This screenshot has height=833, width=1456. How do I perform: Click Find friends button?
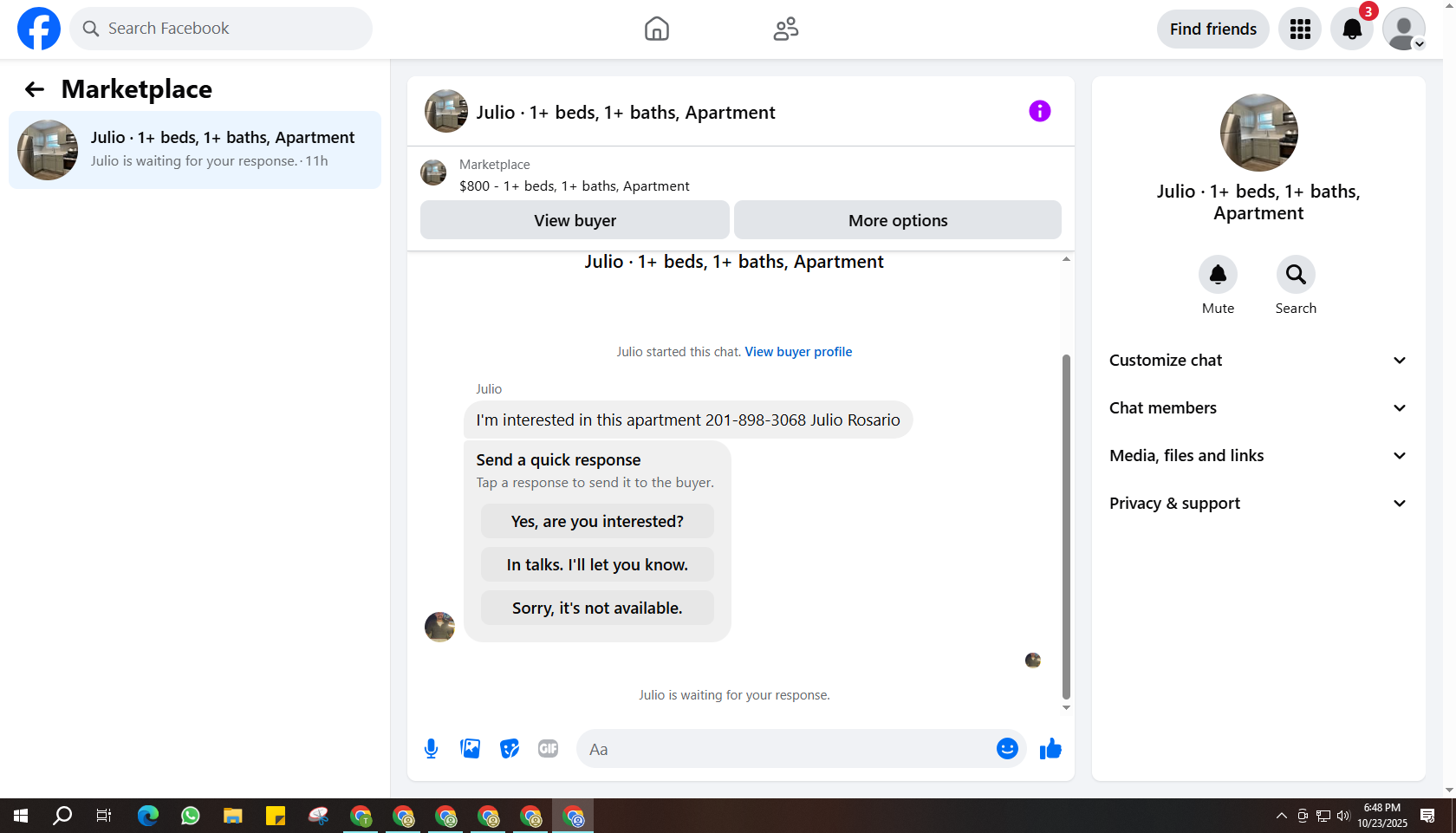click(1213, 29)
